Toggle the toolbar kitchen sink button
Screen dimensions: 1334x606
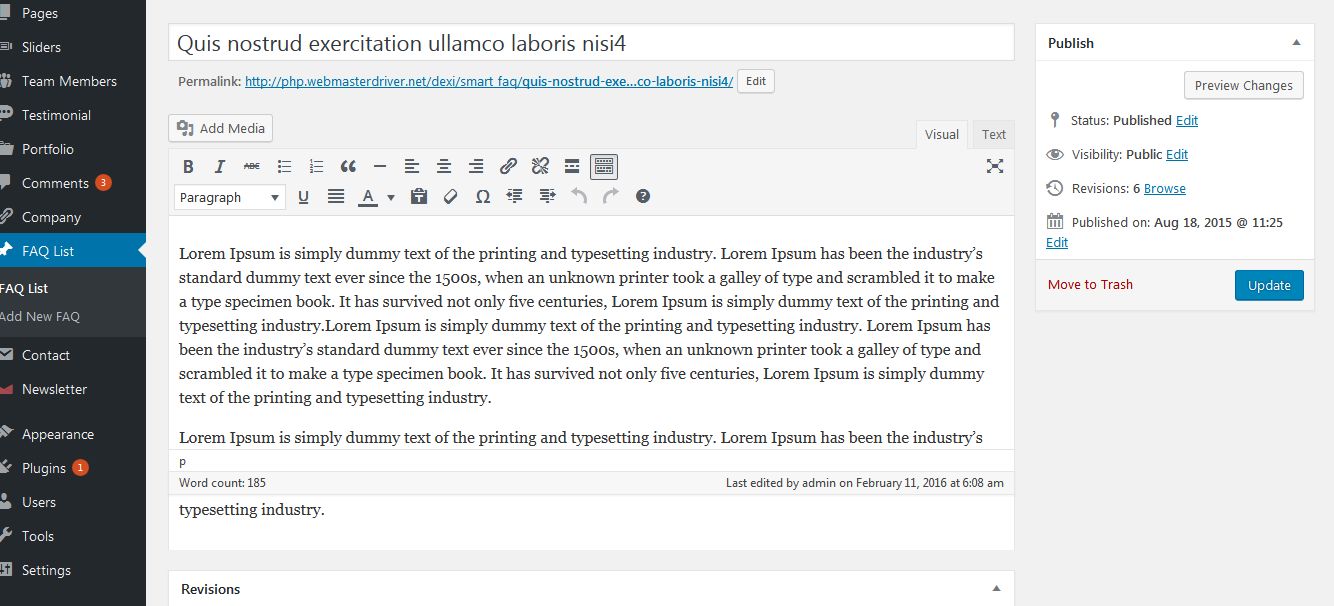[x=604, y=166]
